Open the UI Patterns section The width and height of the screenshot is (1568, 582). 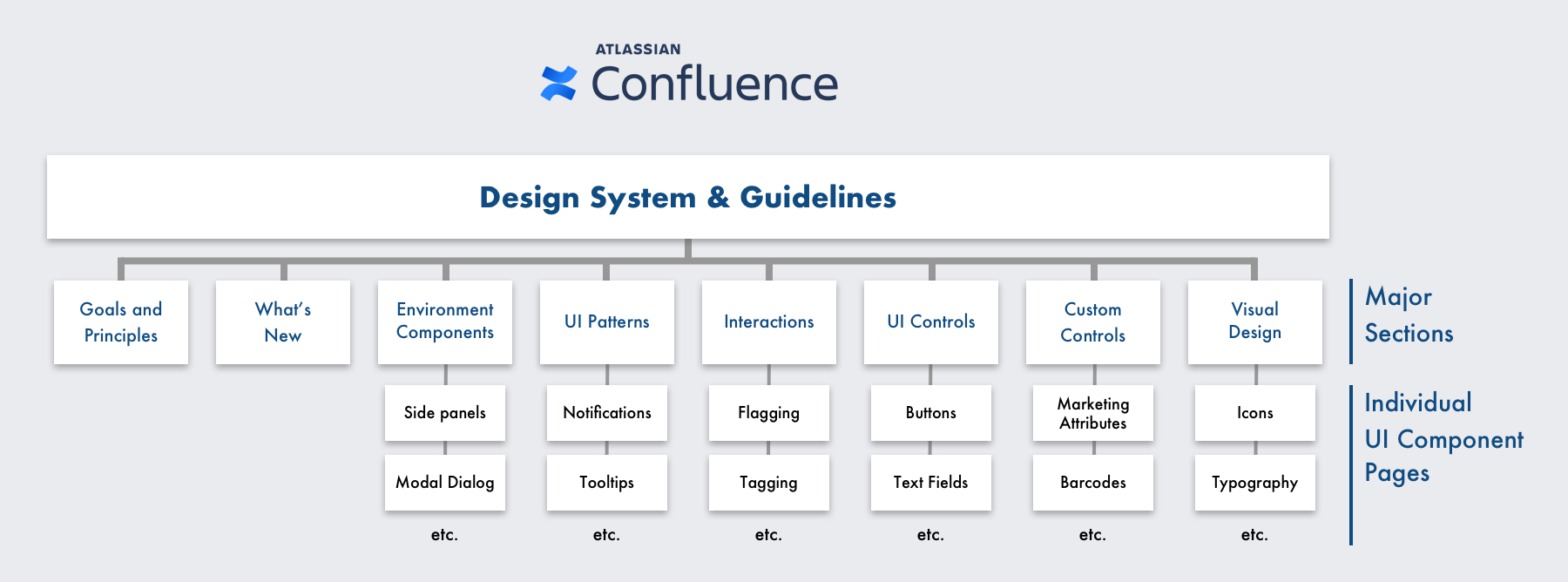tap(607, 322)
